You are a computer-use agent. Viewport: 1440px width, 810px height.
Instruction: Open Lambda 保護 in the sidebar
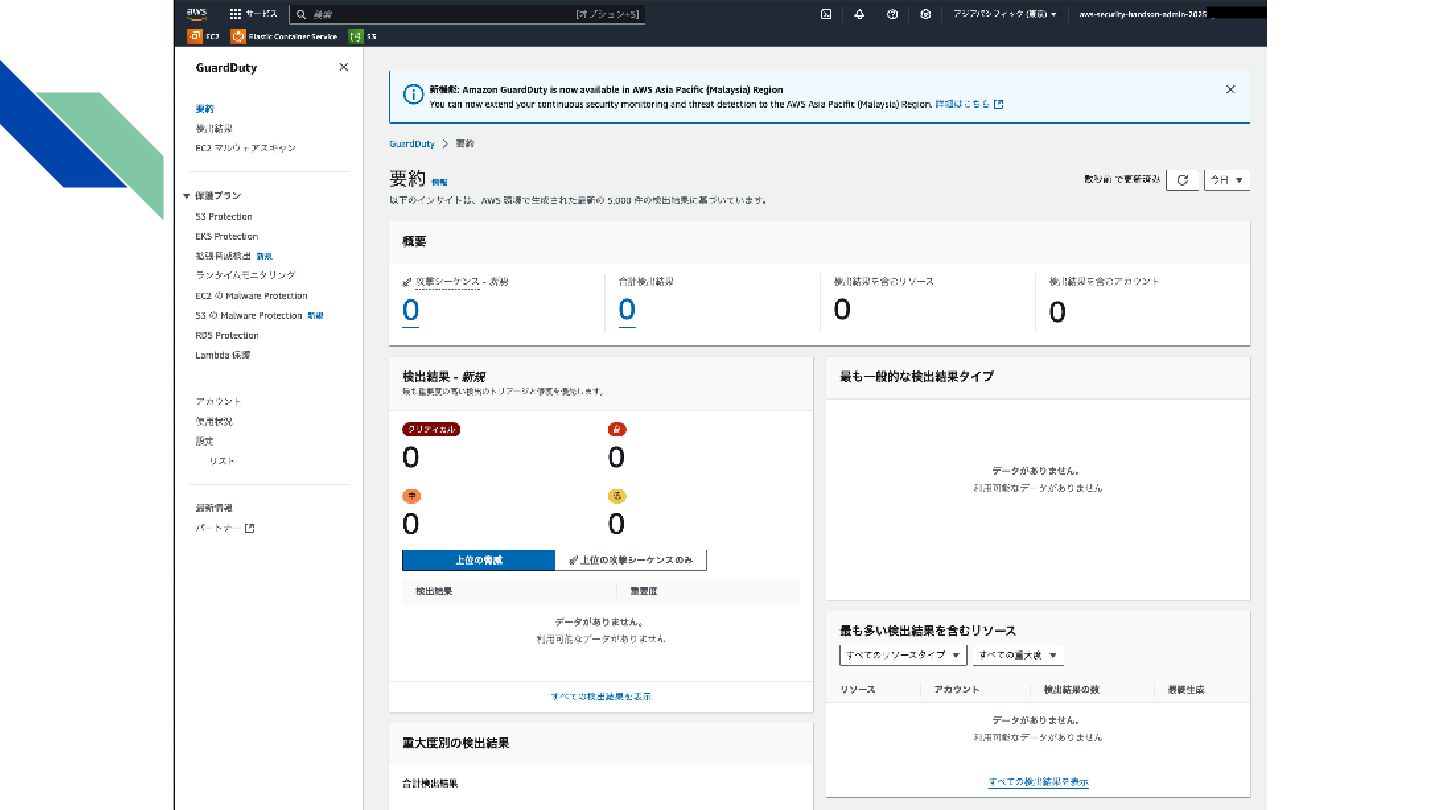223,355
